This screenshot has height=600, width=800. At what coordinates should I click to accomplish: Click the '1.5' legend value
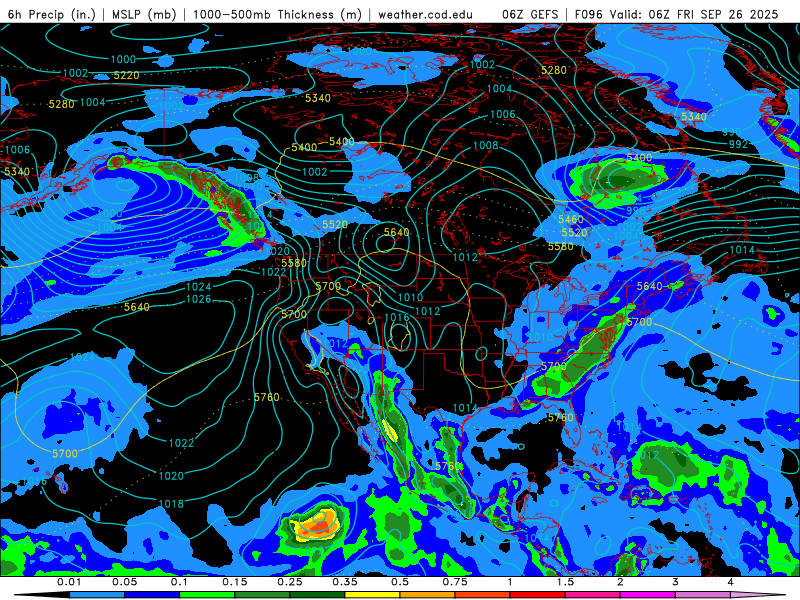click(x=565, y=582)
